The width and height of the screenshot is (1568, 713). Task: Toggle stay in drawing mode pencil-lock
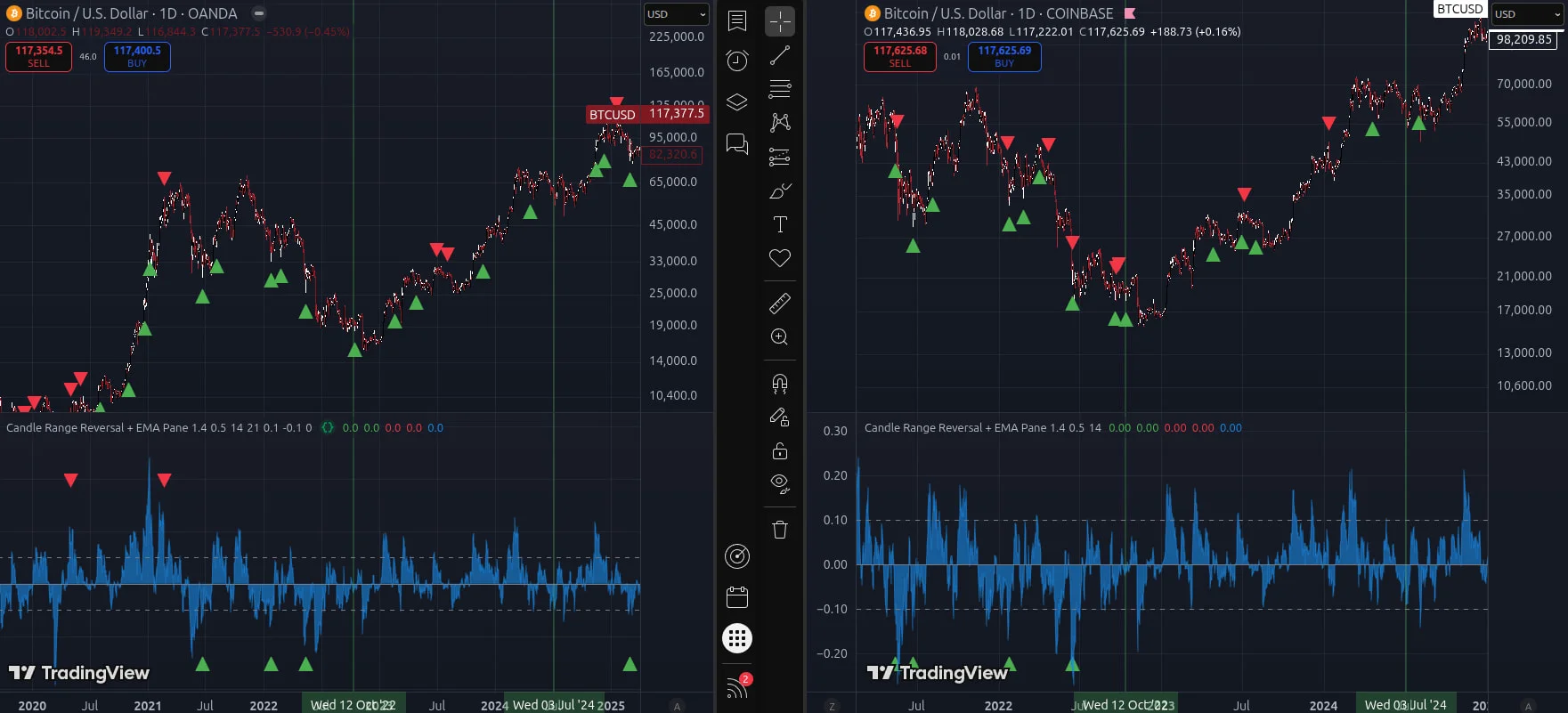point(780,417)
